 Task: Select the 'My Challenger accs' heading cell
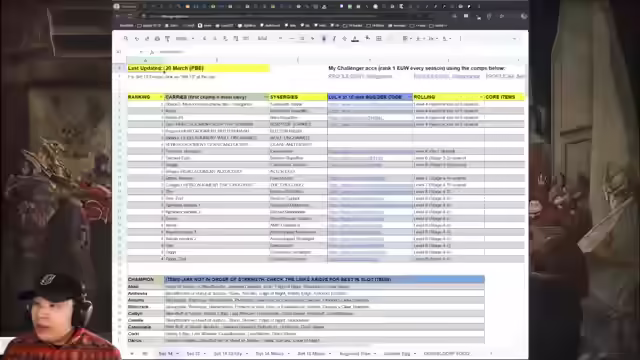click(417, 68)
